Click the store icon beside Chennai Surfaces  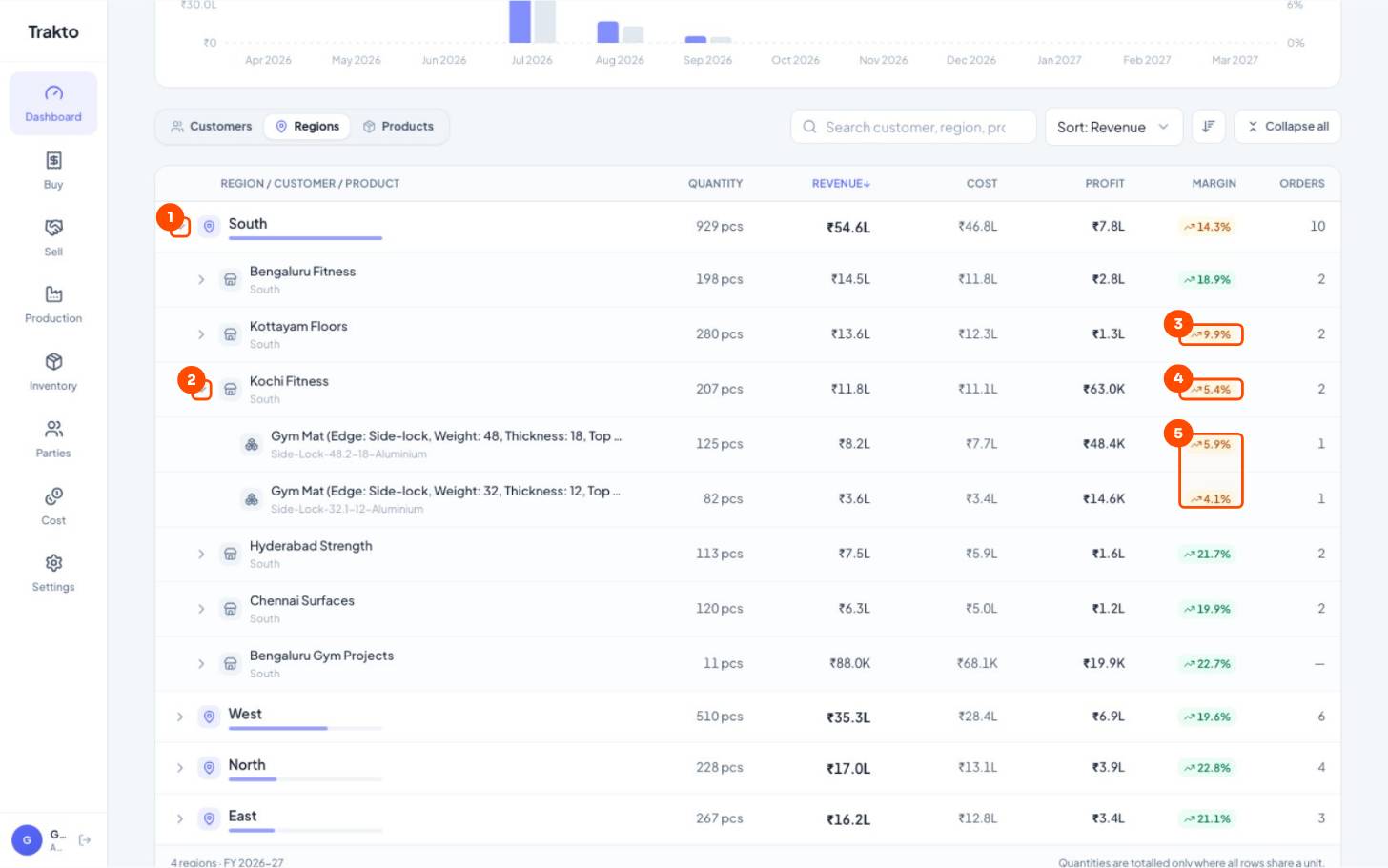pos(230,609)
